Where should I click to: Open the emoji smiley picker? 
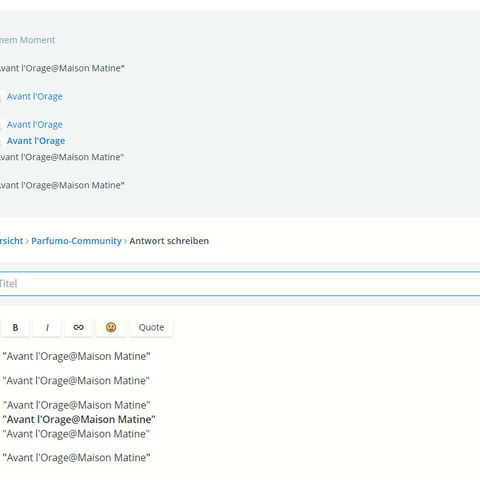coord(111,327)
